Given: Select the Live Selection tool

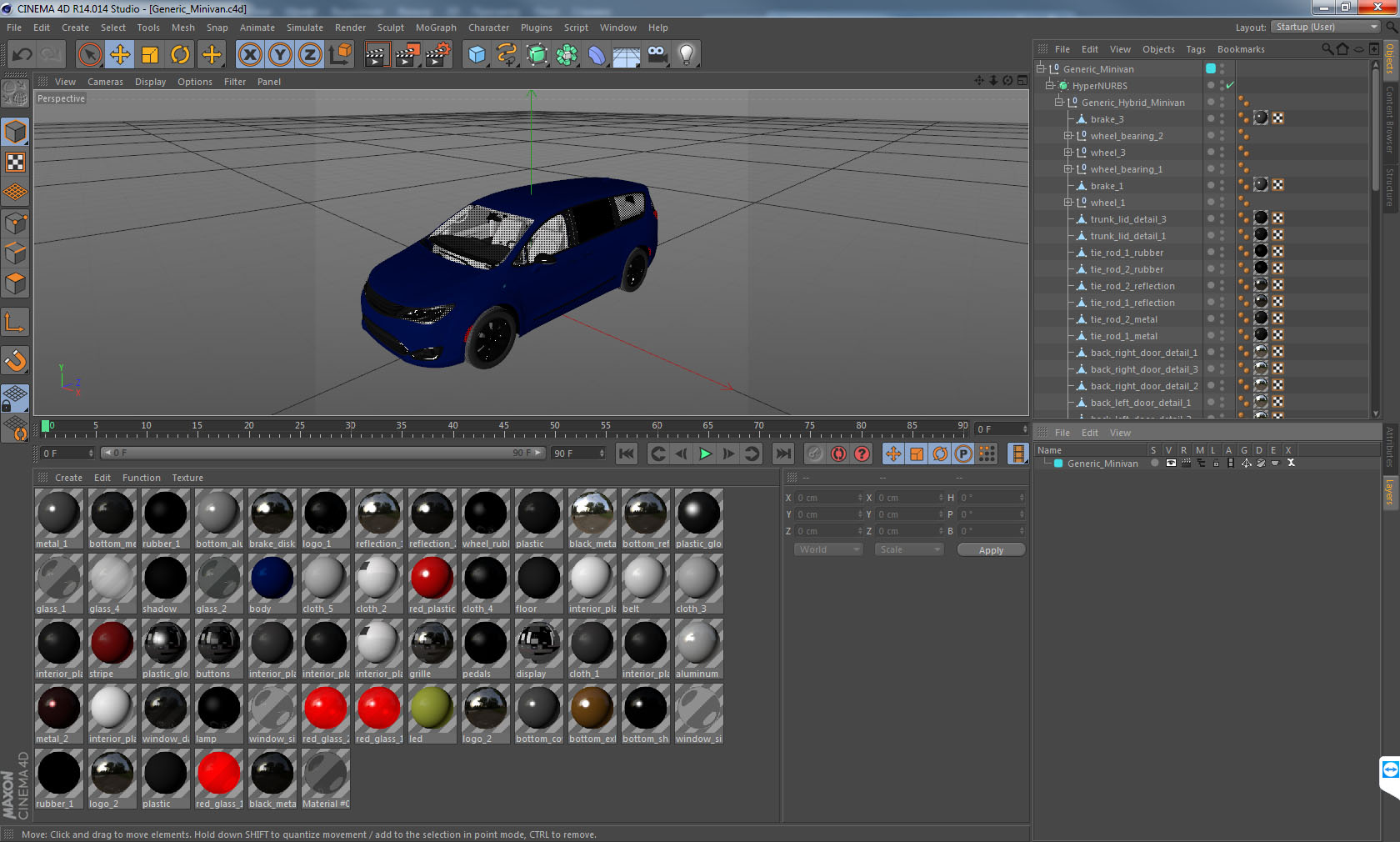Looking at the screenshot, I should [x=89, y=55].
